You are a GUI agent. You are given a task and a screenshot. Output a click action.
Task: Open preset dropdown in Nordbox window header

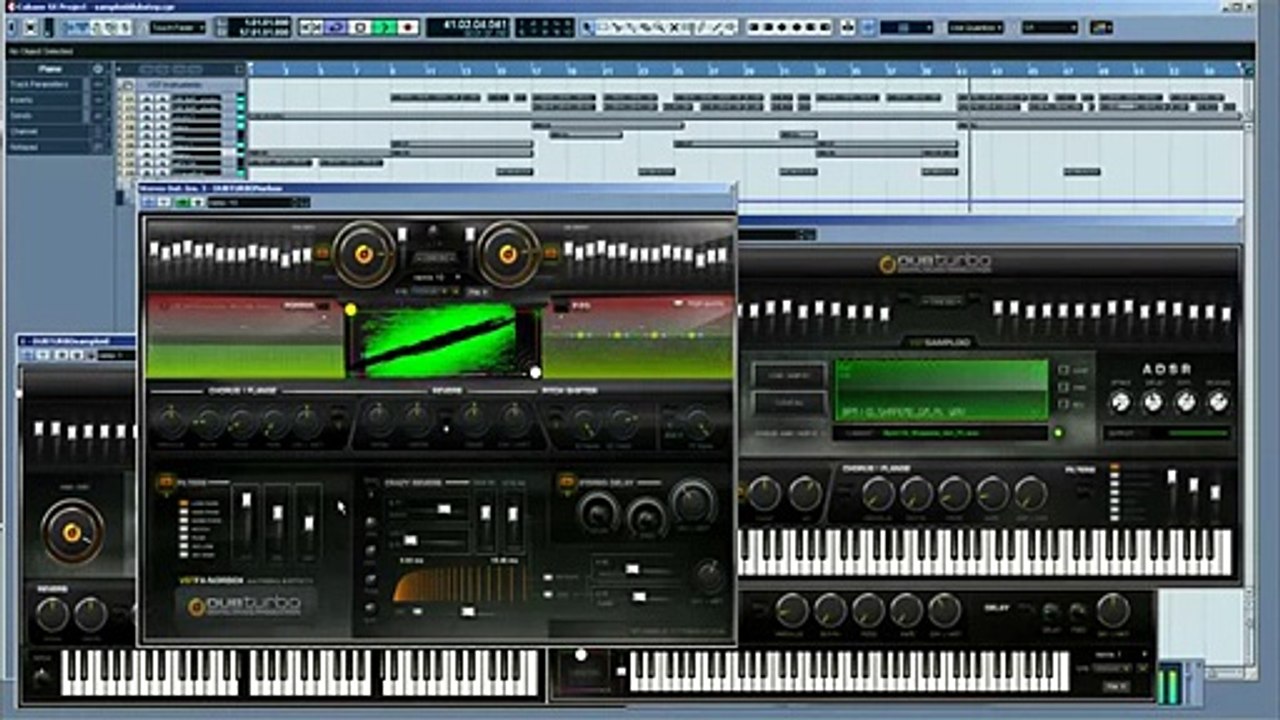click(x=258, y=203)
